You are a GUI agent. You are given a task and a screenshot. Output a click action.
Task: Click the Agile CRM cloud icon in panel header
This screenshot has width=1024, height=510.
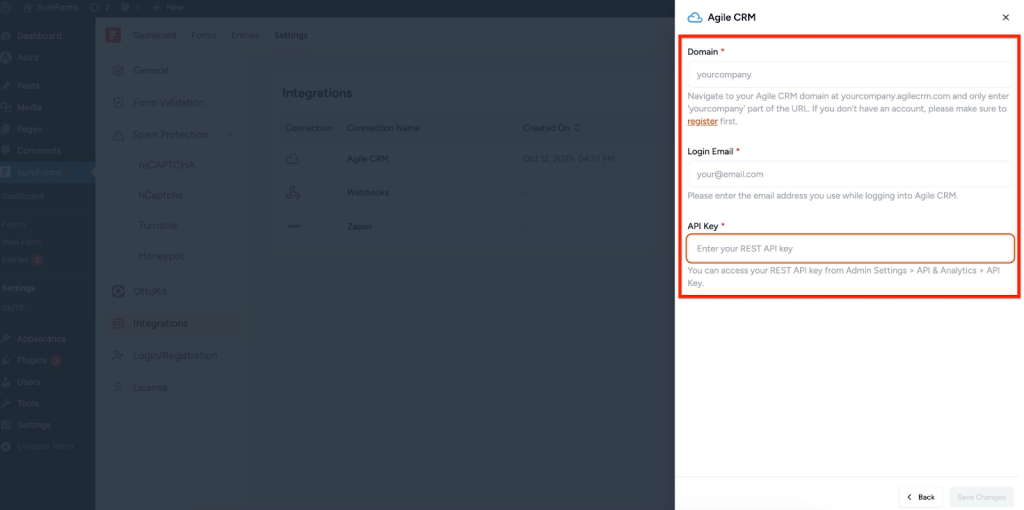pos(696,18)
